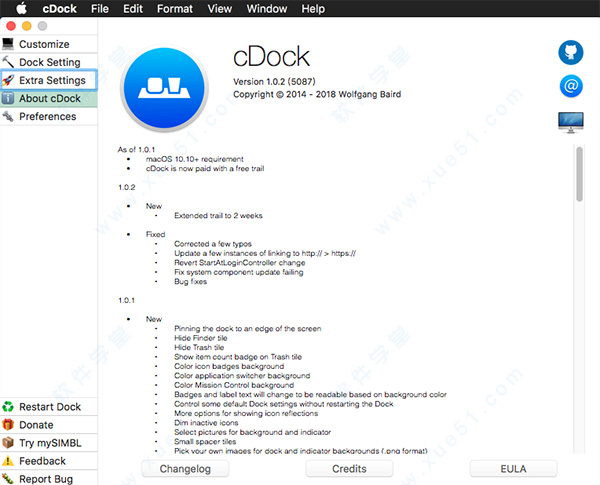
Task: Click 'Hide Trash tile' line
Action: [199, 347]
